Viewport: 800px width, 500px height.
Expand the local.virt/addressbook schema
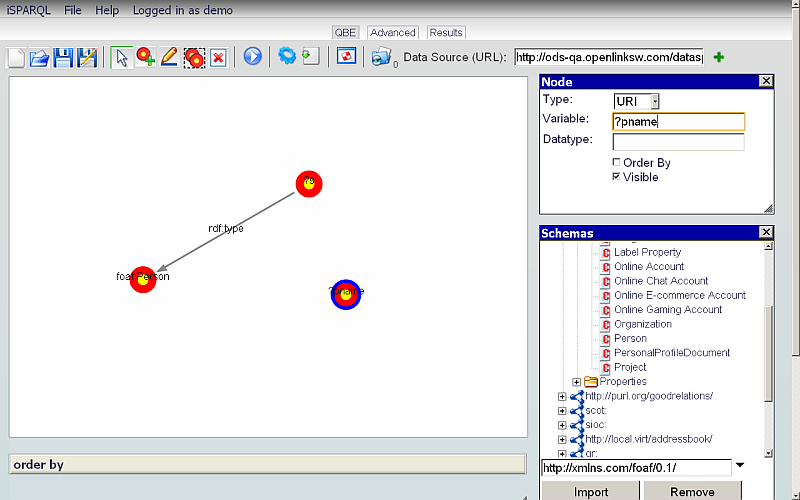point(562,439)
